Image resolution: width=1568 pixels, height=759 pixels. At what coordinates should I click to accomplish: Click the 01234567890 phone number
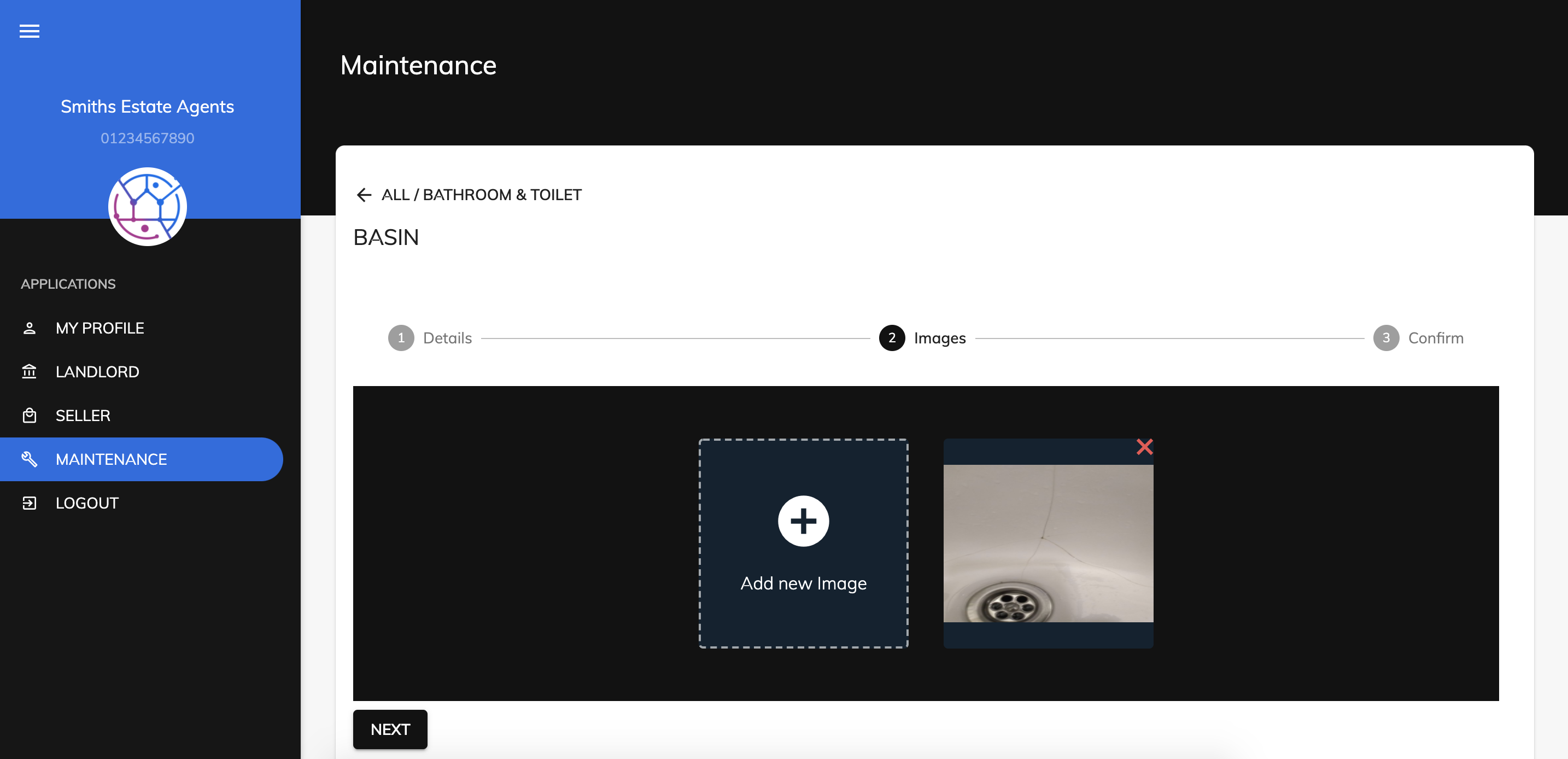click(x=147, y=138)
